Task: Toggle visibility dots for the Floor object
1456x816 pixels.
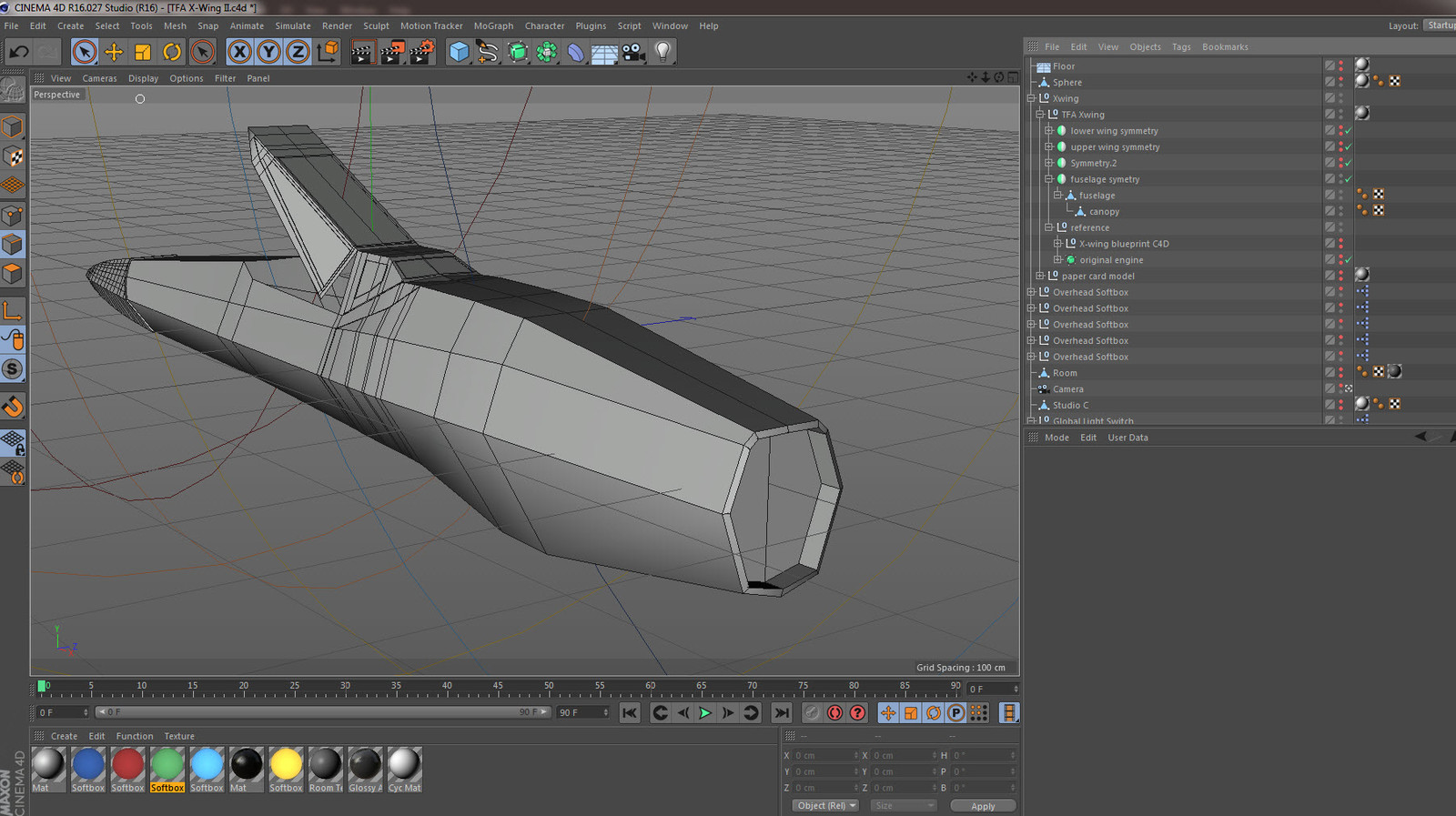Action: pyautogui.click(x=1340, y=66)
